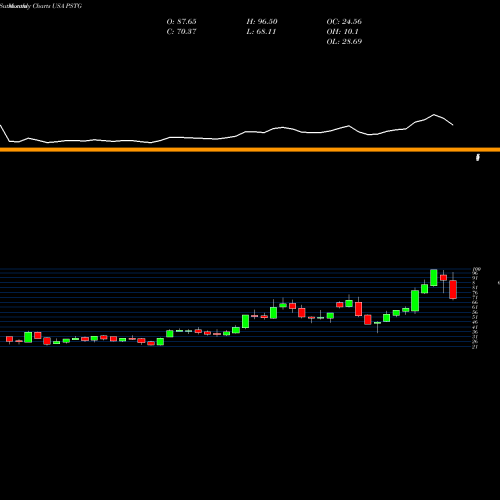Click the 'C: 70.37' close value

click(x=181, y=32)
